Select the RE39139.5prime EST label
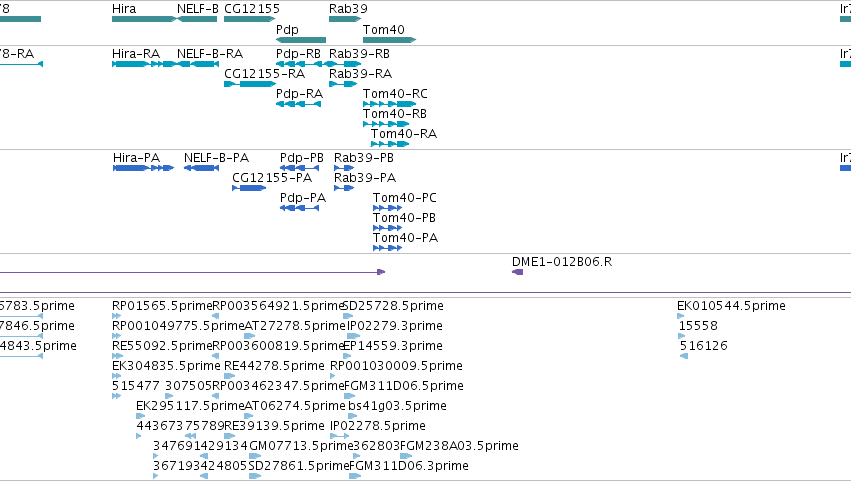This screenshot has width=851, height=481. 274,426
